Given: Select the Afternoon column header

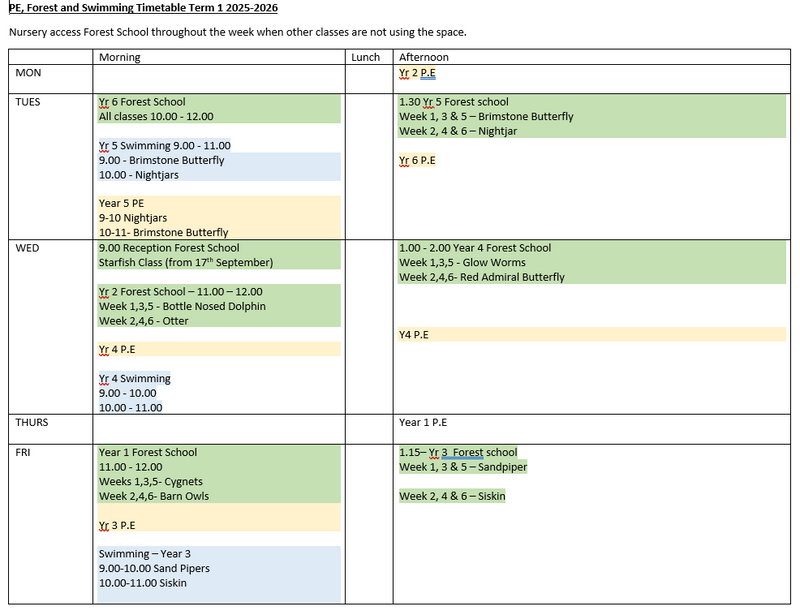Looking at the screenshot, I should [424, 57].
